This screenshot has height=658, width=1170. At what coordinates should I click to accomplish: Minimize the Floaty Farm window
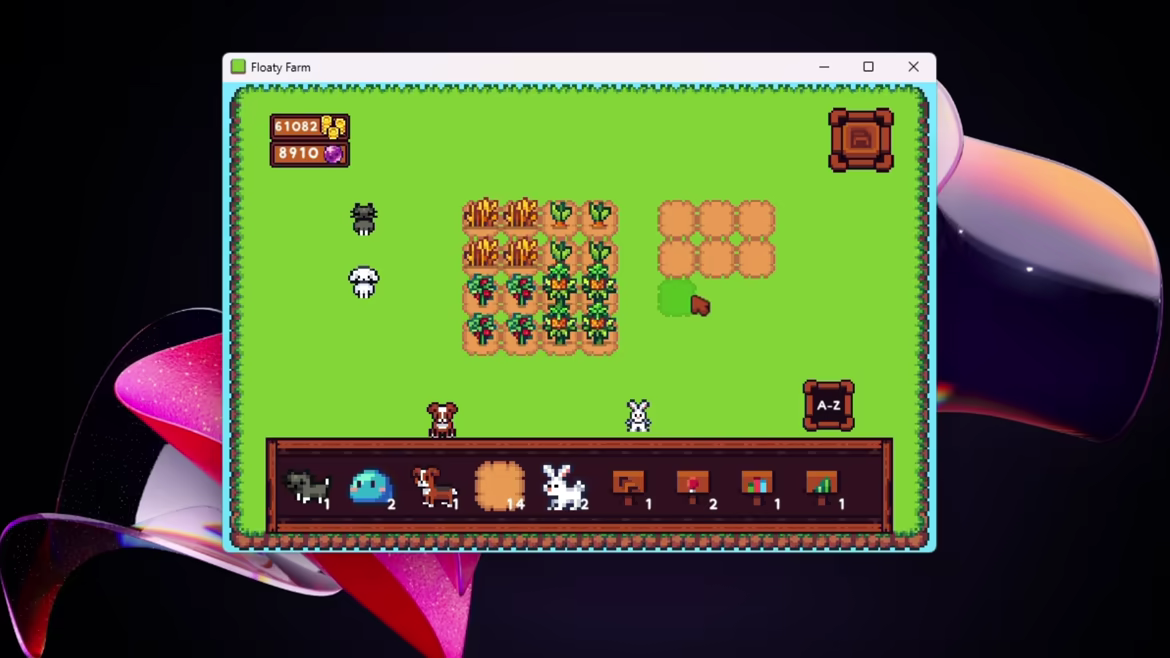pyautogui.click(x=824, y=67)
